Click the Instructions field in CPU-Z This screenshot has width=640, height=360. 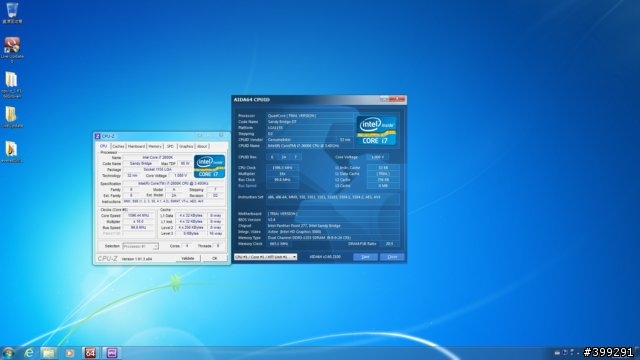pyautogui.click(x=173, y=202)
